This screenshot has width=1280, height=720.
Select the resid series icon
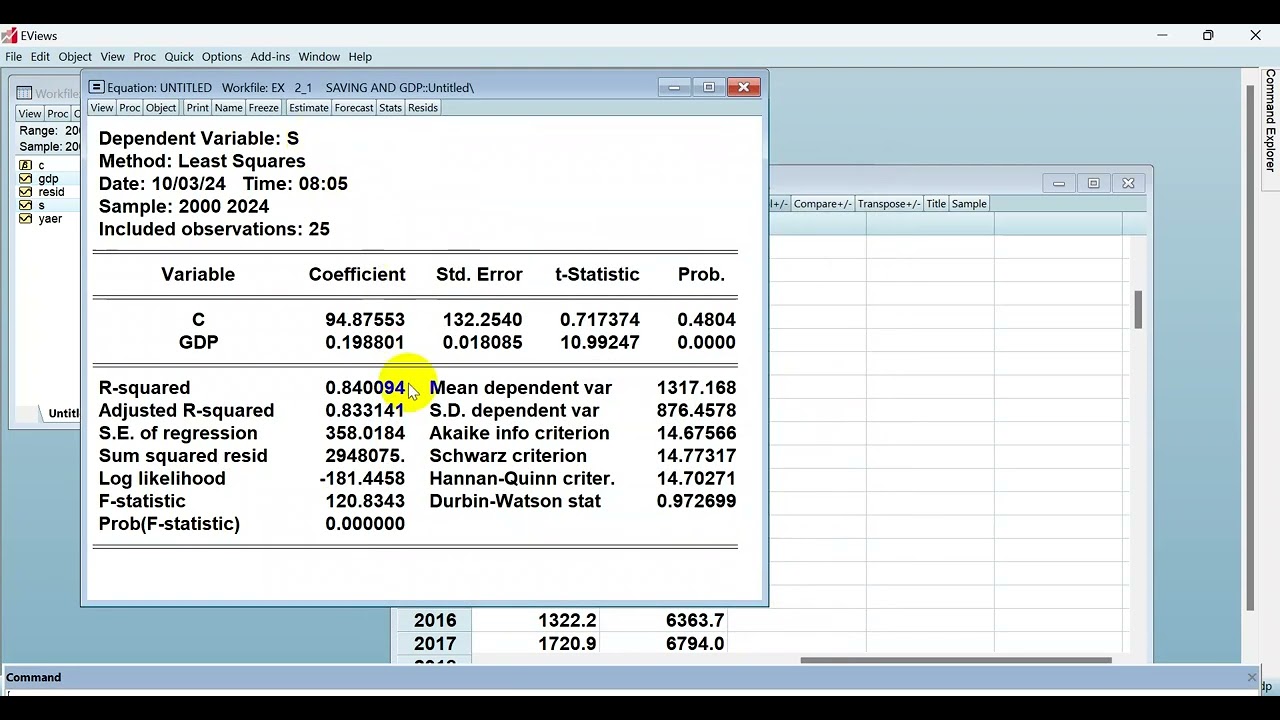25,192
